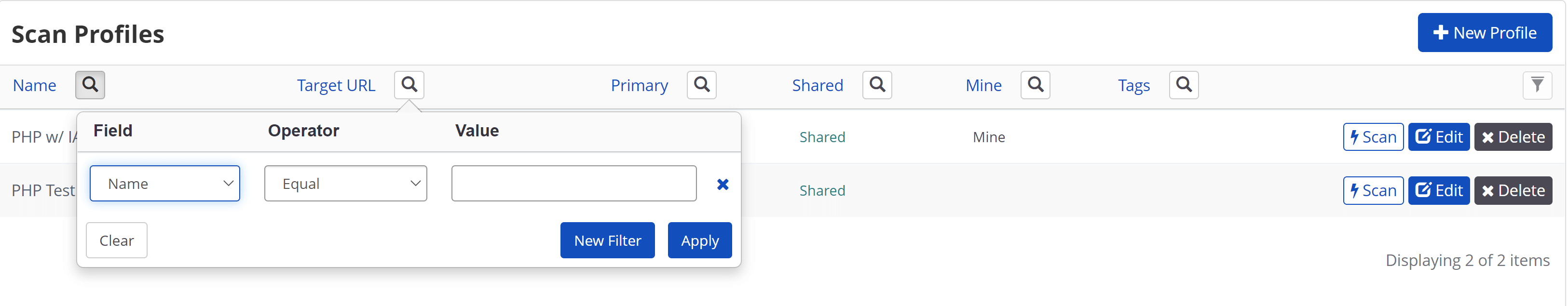Create a new scan profile
The height and width of the screenshot is (306, 1568).
tap(1485, 33)
